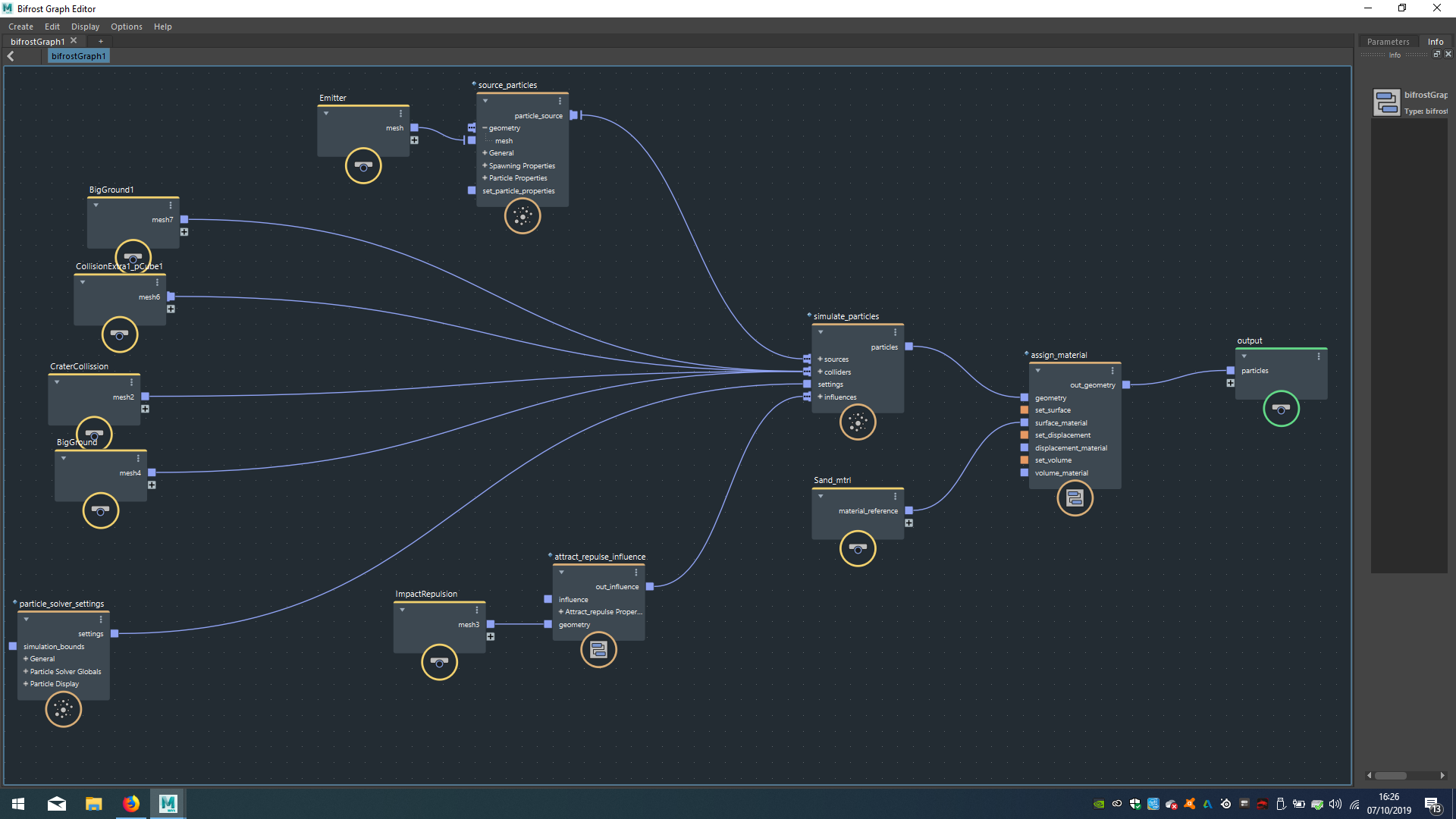
Task: Click the back navigation arrow
Action: point(11,56)
